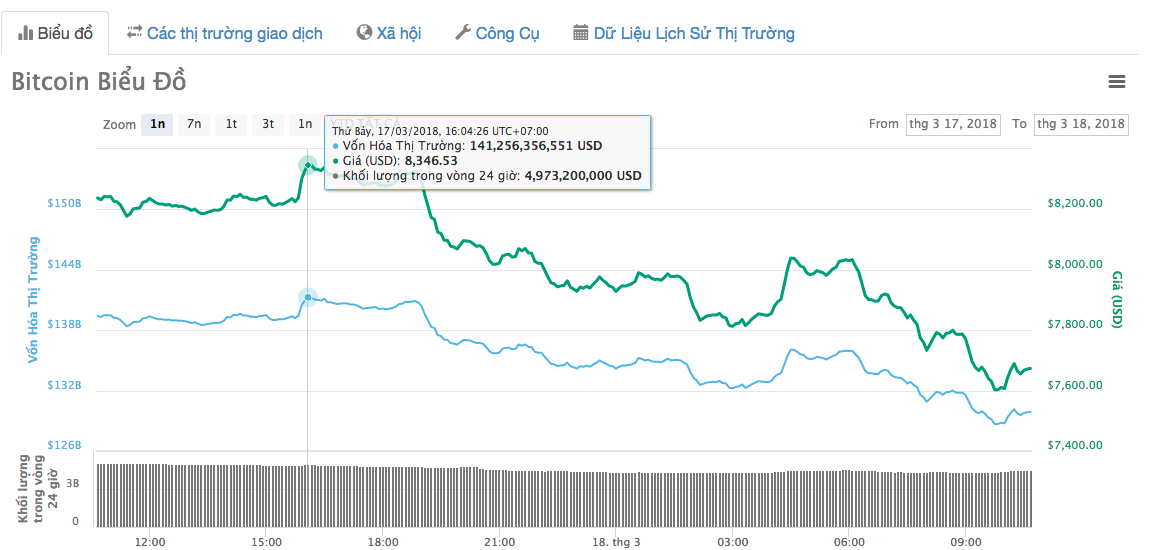1154x550 pixels.
Task: Click the $144B market cap axis label
Action: [x=64, y=264]
